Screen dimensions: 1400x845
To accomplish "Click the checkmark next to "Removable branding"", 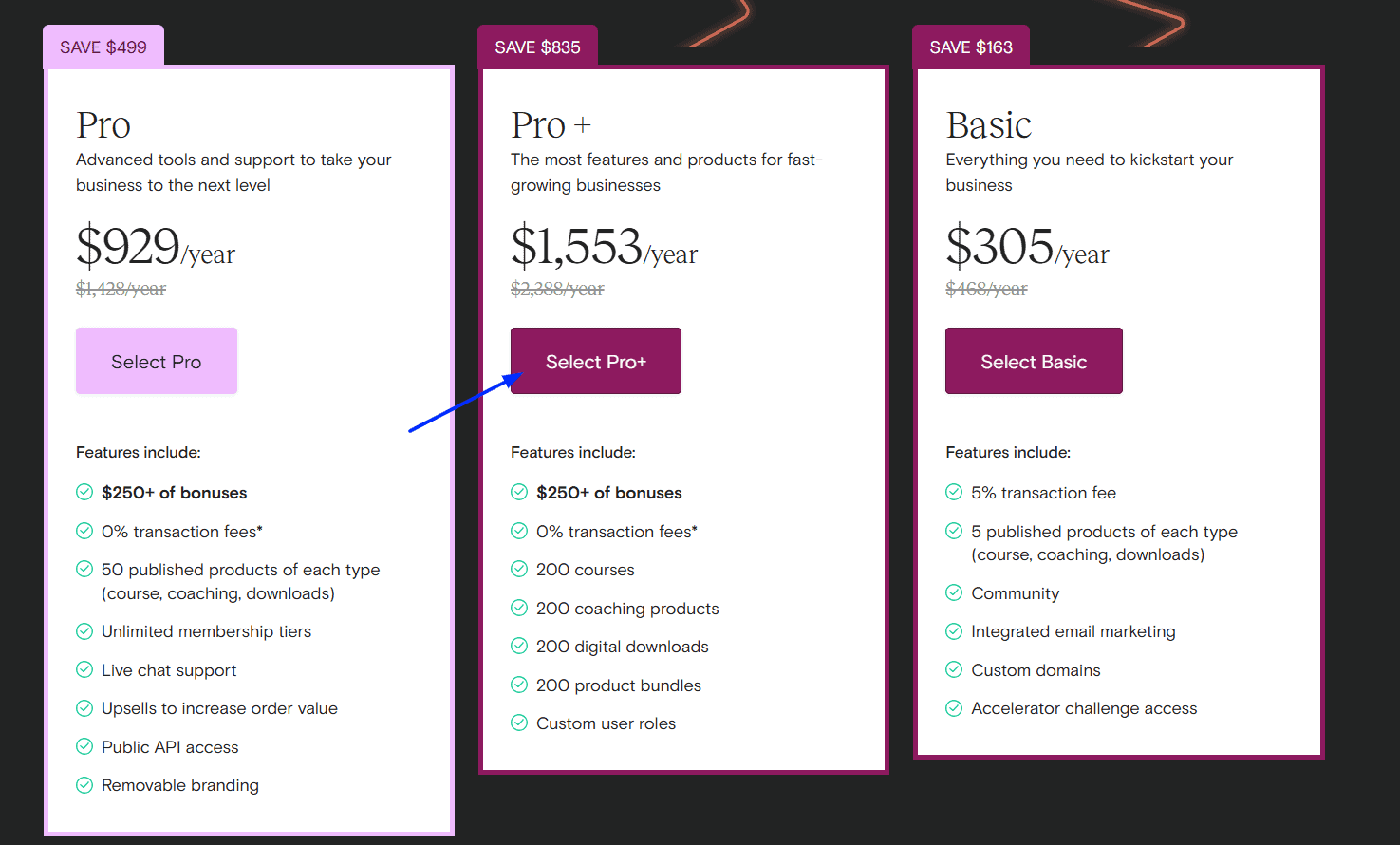I will tap(84, 784).
